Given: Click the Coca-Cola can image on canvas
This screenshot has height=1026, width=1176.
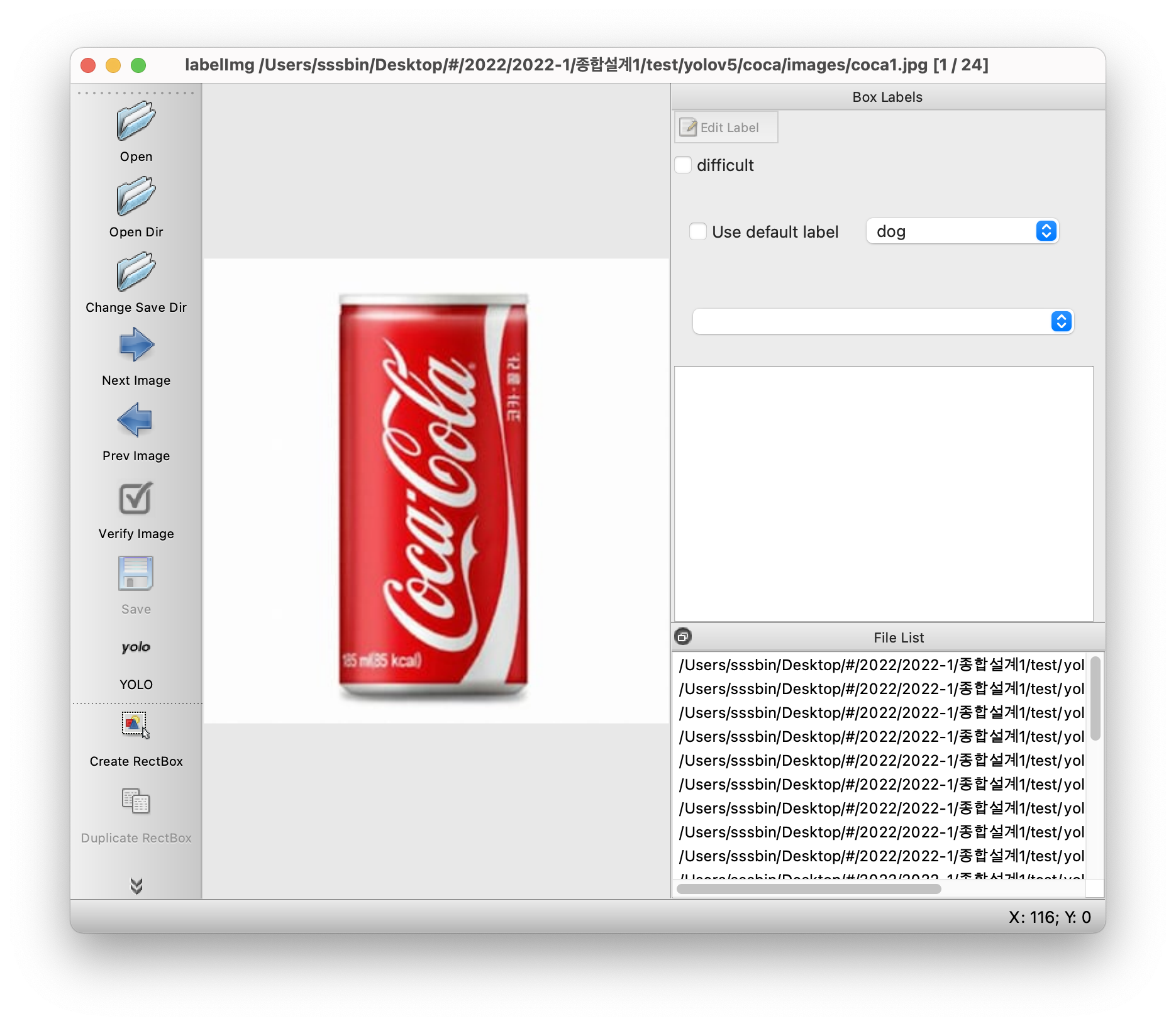Looking at the screenshot, I should click(x=433, y=497).
